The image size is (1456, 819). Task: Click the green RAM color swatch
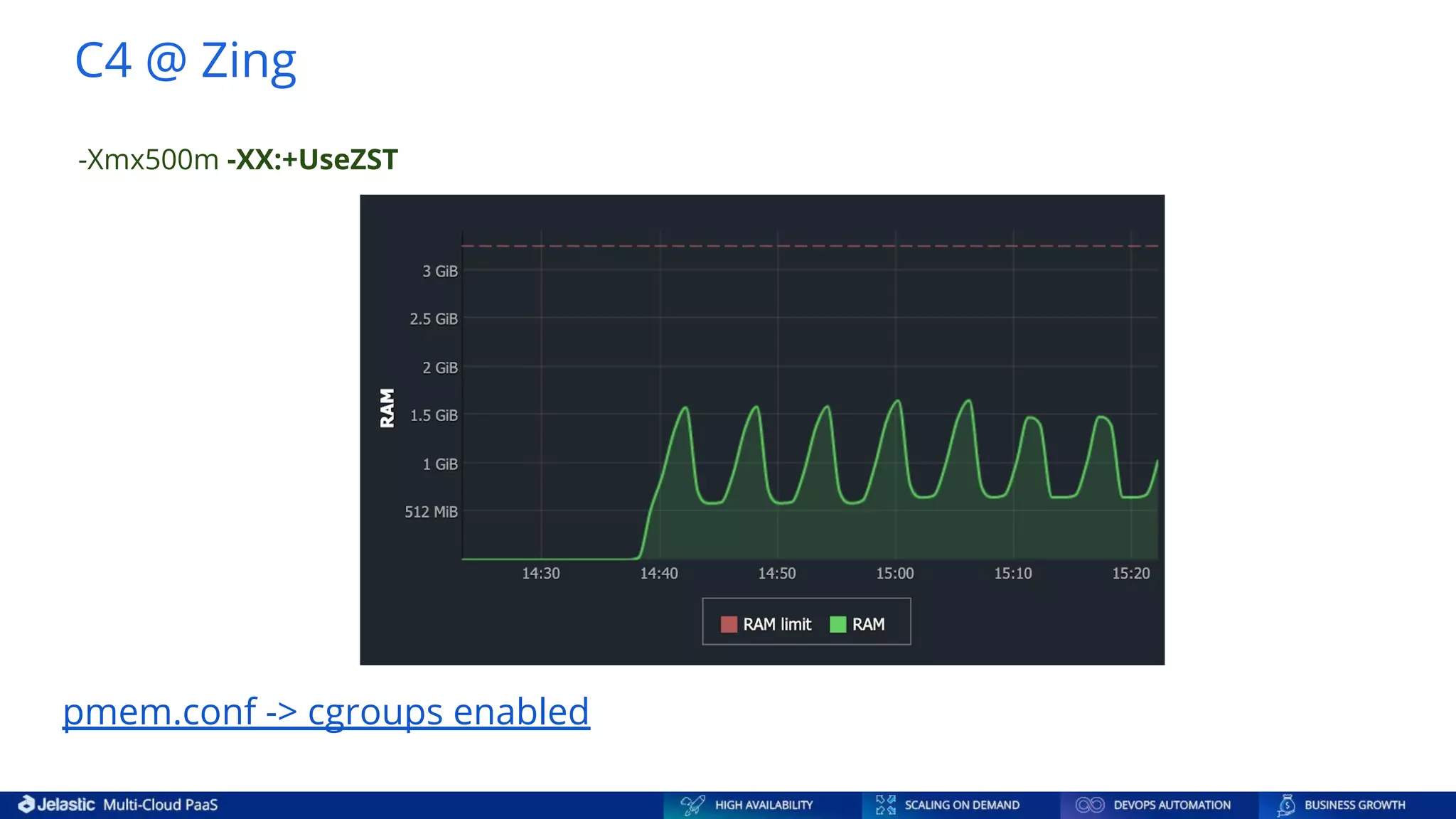838,624
